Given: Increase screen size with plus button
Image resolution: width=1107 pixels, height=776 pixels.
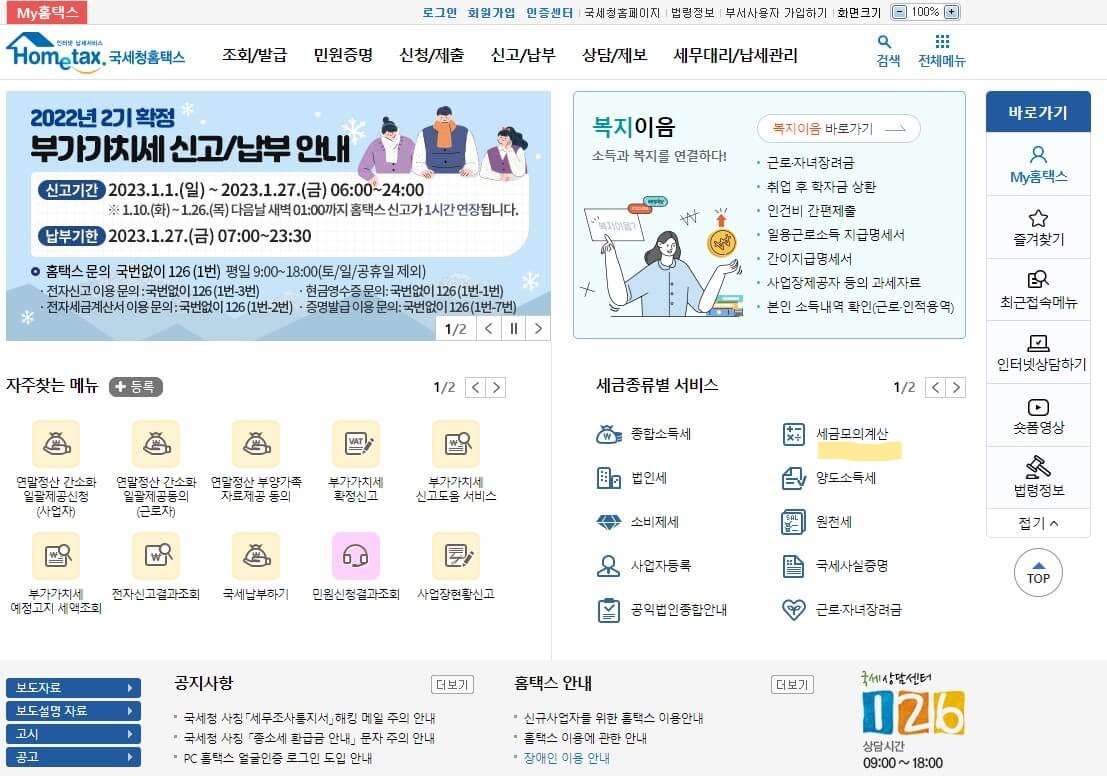Looking at the screenshot, I should pyautogui.click(x=952, y=12).
